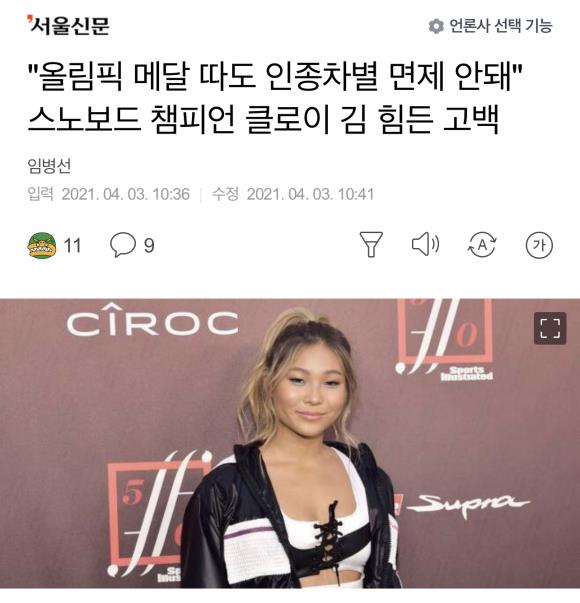Viewport: 580px width, 603px height.
Task: Play article audio with speaker icon
Action: [425, 244]
